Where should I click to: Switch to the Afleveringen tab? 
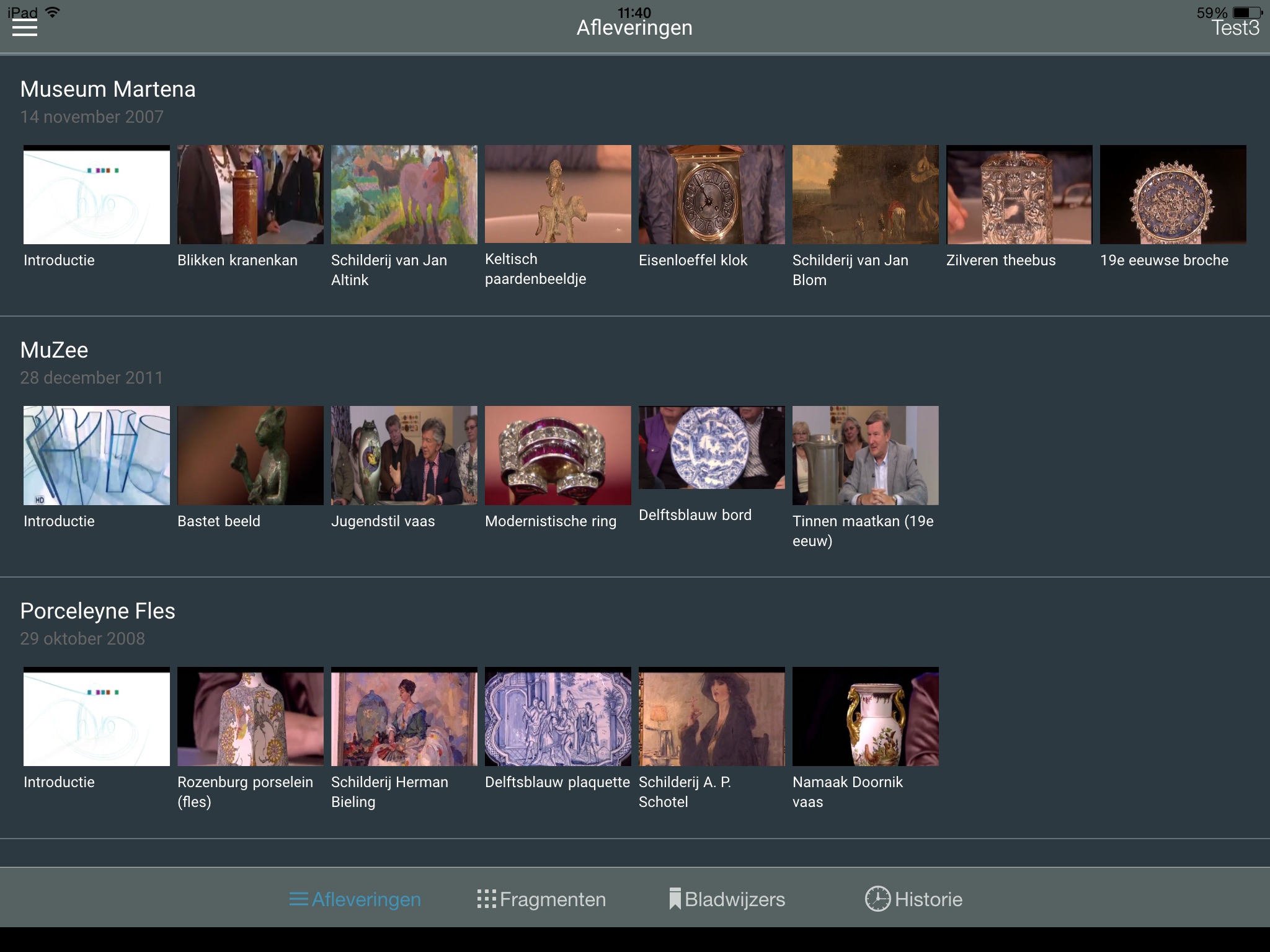355,899
